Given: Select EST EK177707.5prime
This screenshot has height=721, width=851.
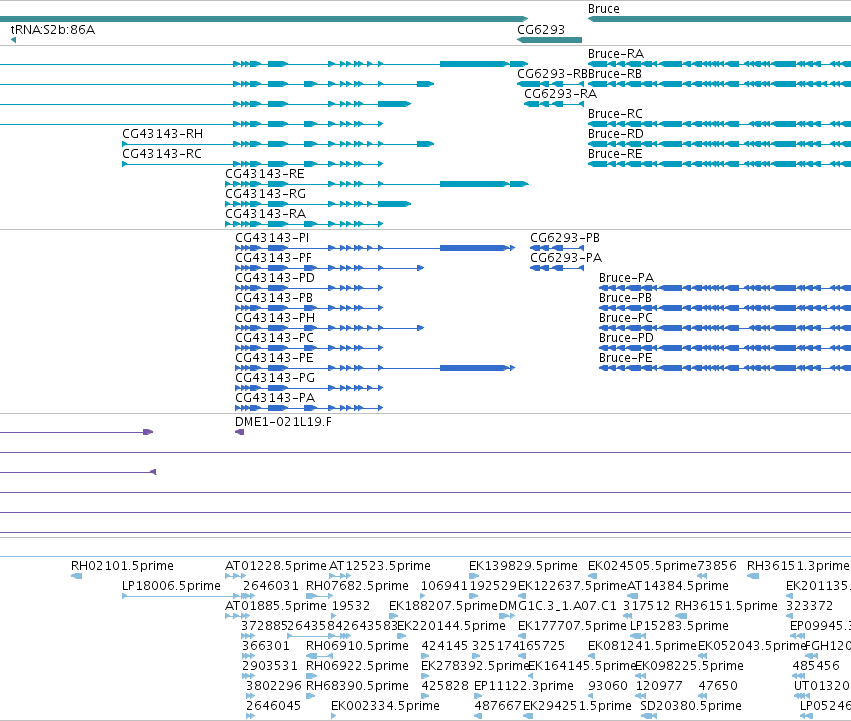Looking at the screenshot, I should [572, 627].
